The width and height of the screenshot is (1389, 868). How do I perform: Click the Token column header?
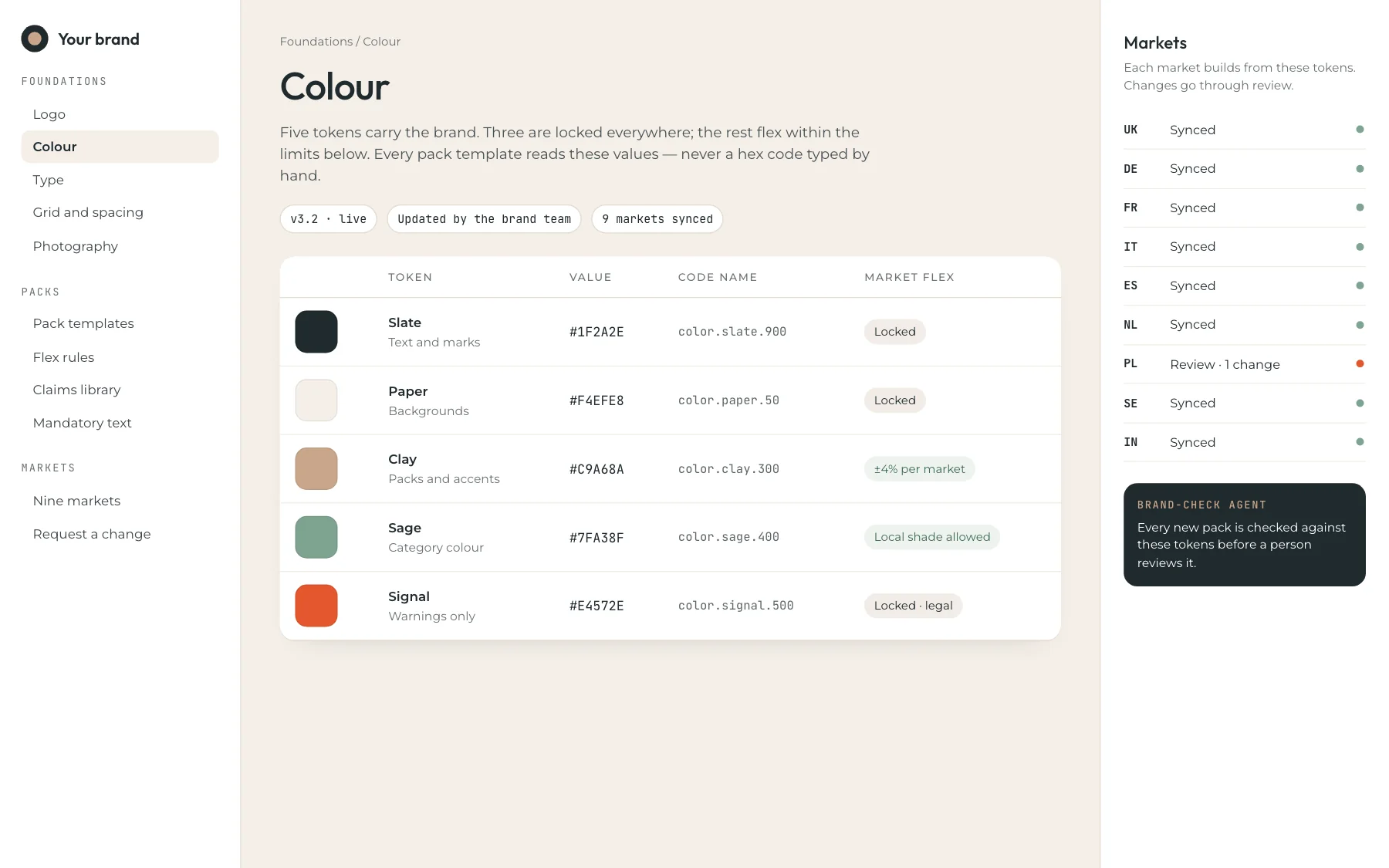410,277
